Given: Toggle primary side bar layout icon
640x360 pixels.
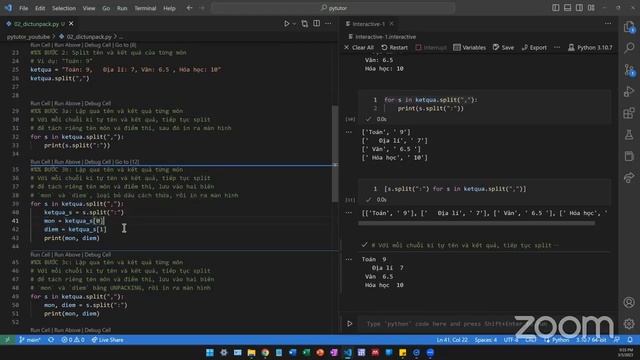Looking at the screenshot, I should point(556,8).
